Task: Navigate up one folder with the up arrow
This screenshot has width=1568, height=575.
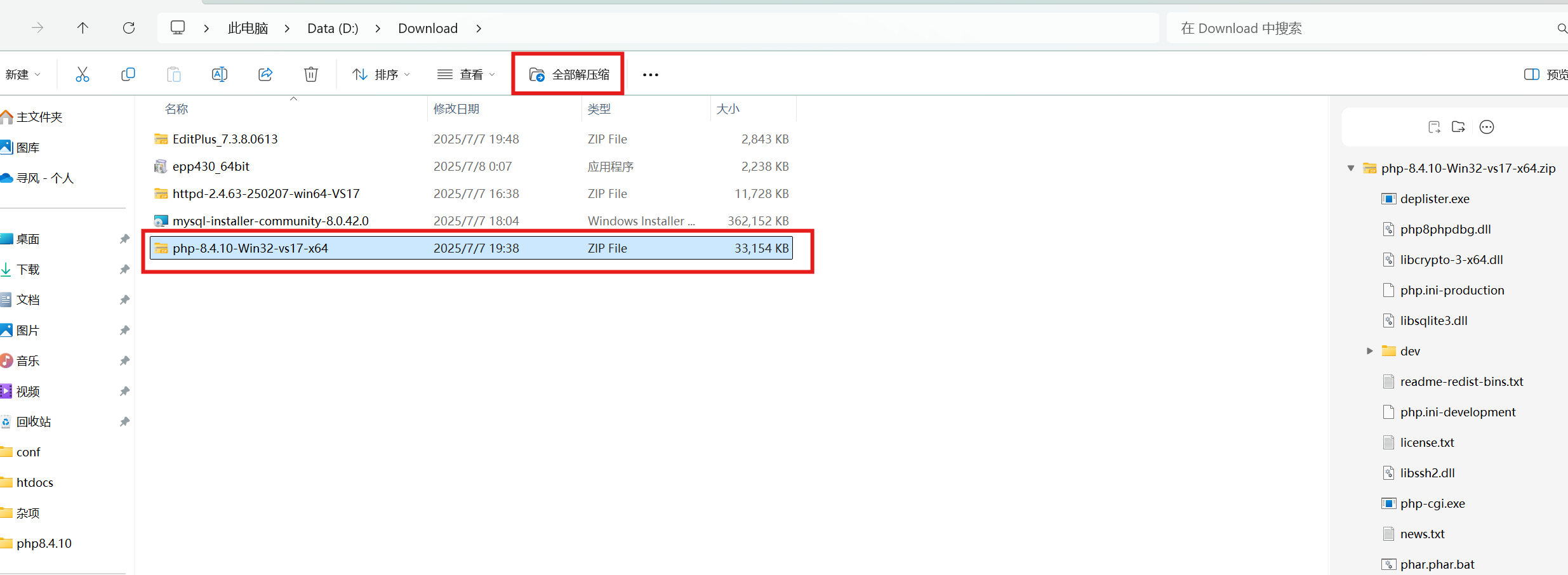Action: (83, 28)
